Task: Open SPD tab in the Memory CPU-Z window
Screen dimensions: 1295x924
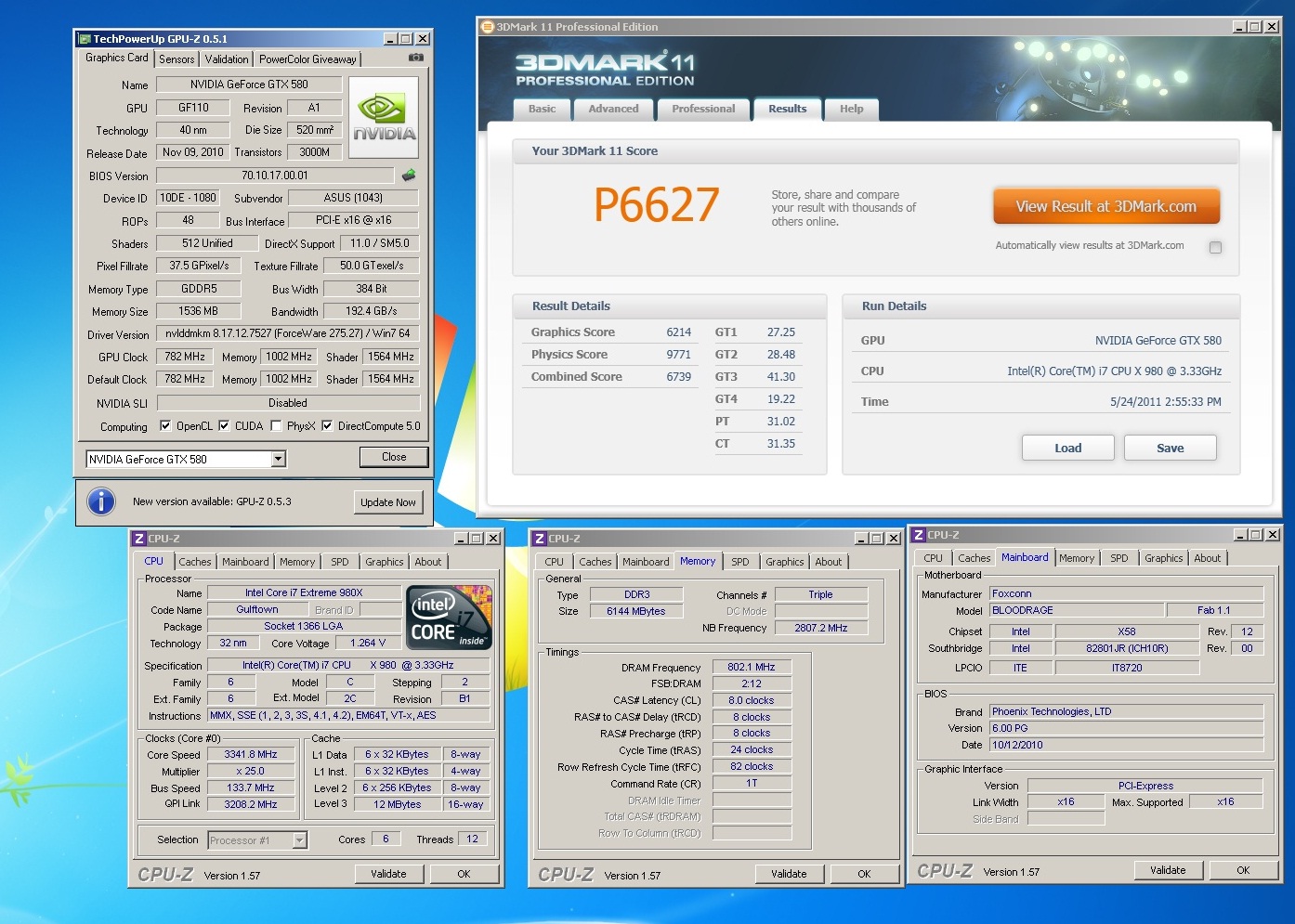Action: point(740,562)
